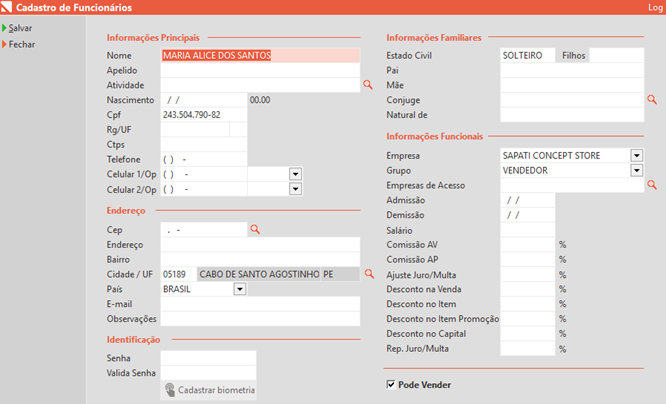This screenshot has width=666, height=404.
Task: Click the Cep lookup magnifier icon
Action: 255,229
